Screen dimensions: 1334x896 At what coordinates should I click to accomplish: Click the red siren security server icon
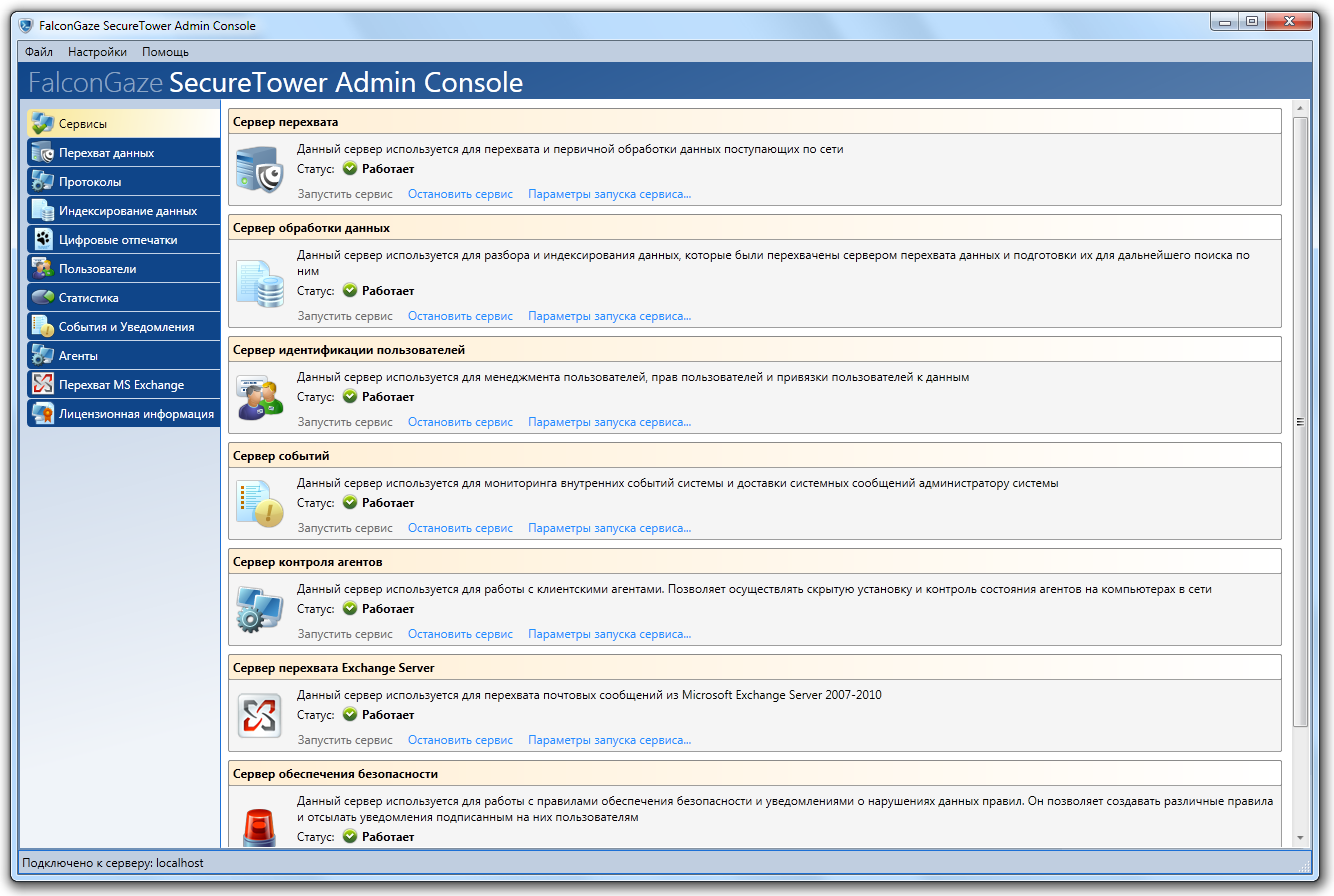point(260,828)
